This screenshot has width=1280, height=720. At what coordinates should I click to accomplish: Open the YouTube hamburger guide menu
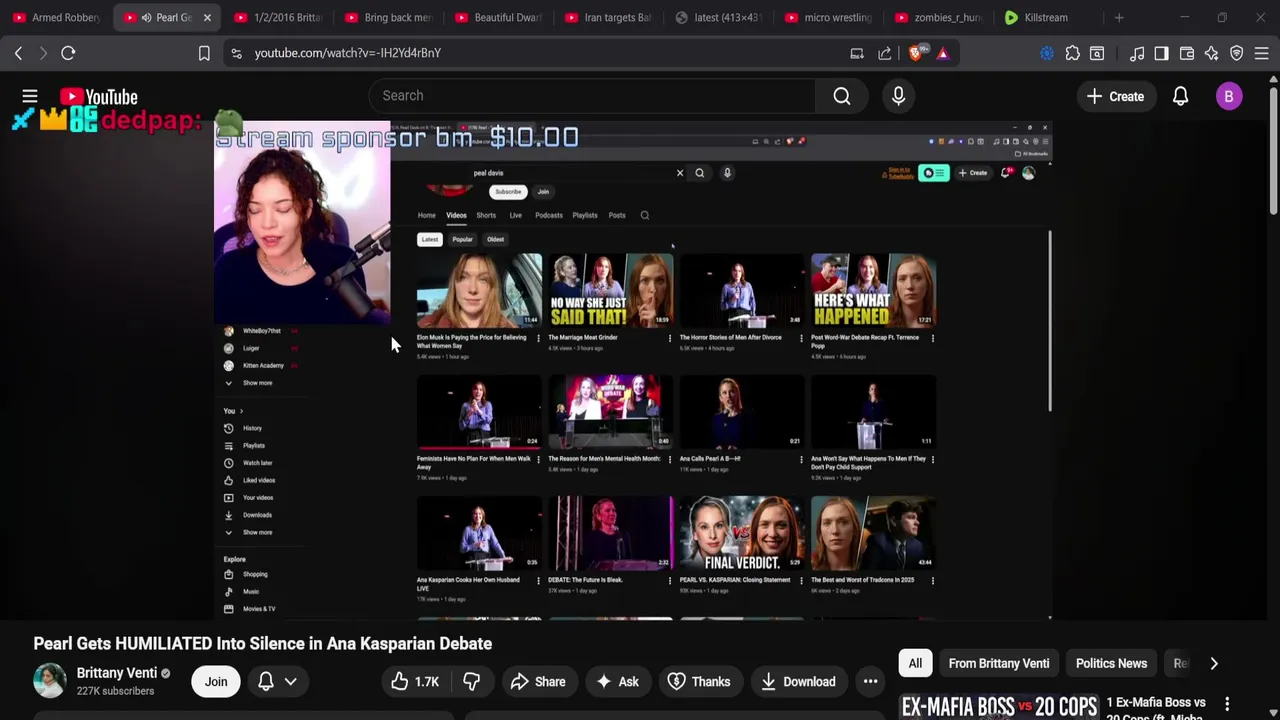[x=30, y=96]
